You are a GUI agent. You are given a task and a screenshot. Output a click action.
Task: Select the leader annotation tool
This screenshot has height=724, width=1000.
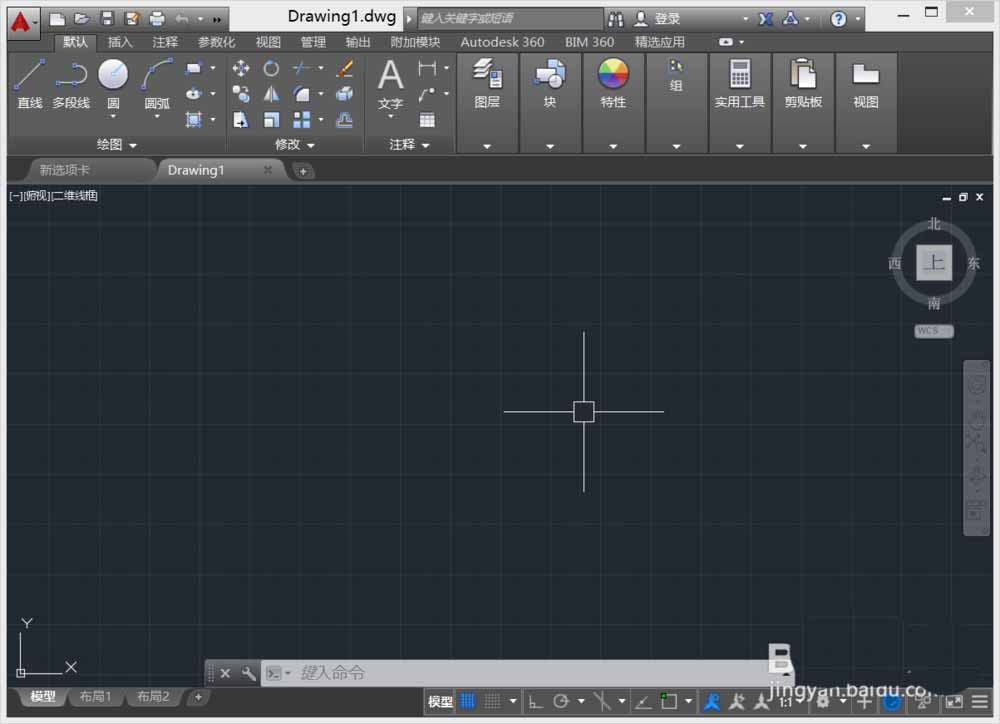427,94
